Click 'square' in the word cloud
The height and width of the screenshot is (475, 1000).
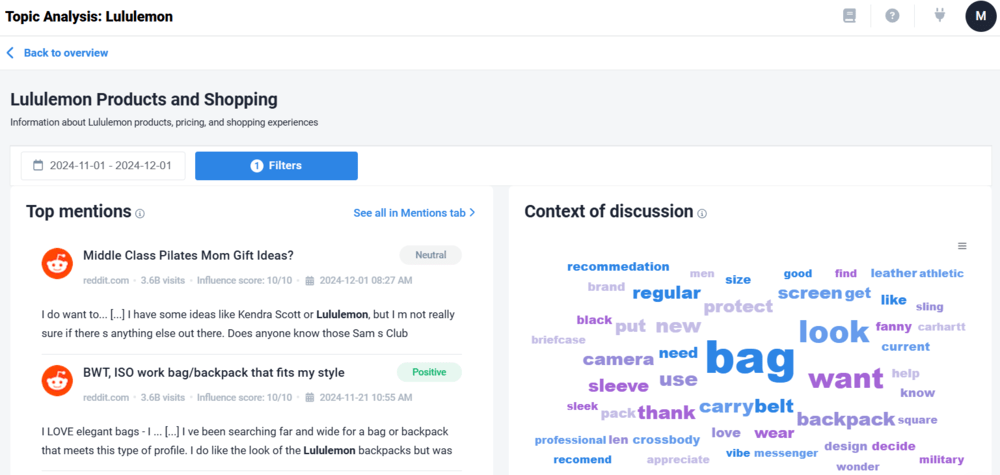pyautogui.click(x=918, y=420)
